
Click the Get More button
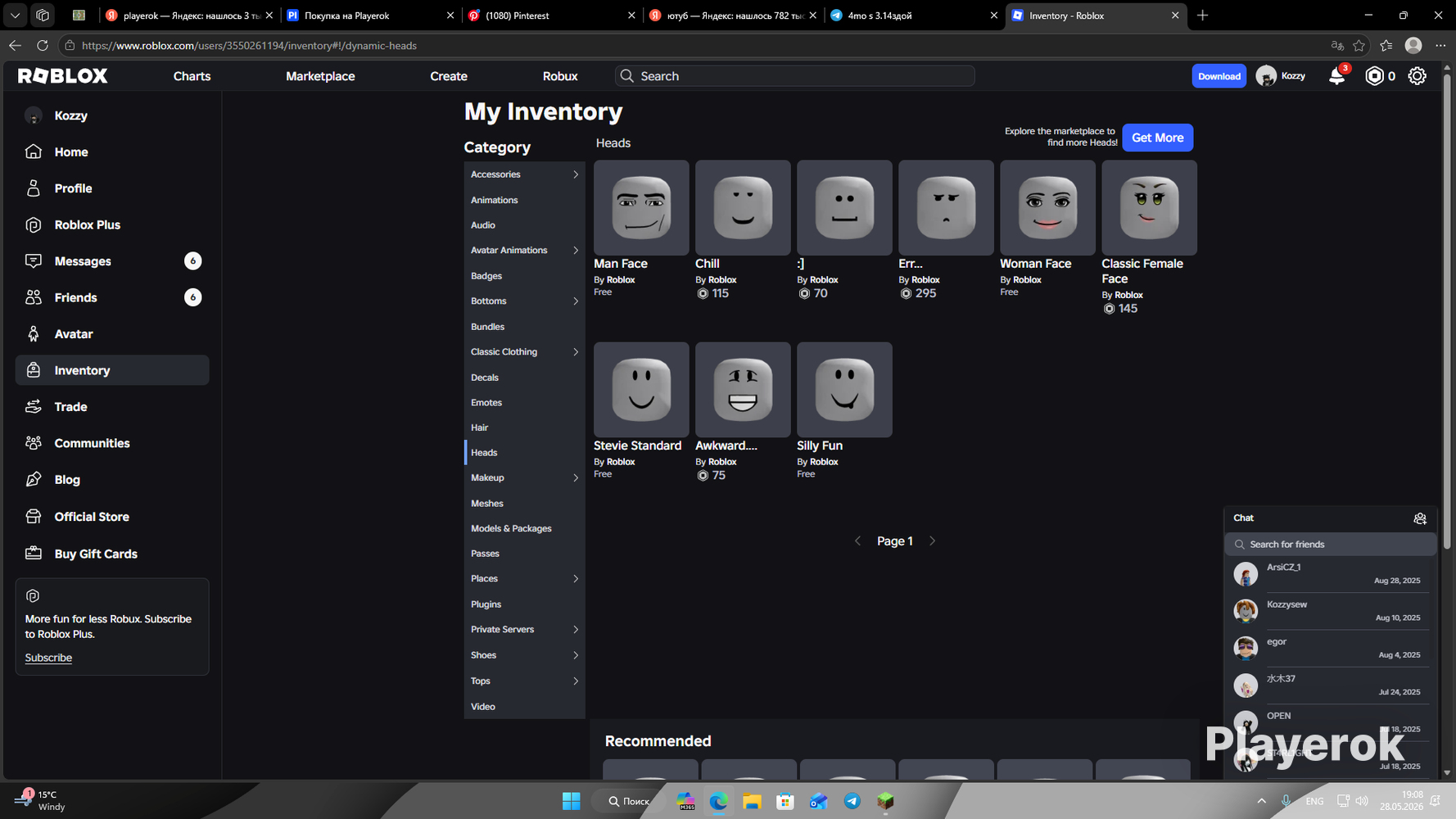point(1157,138)
